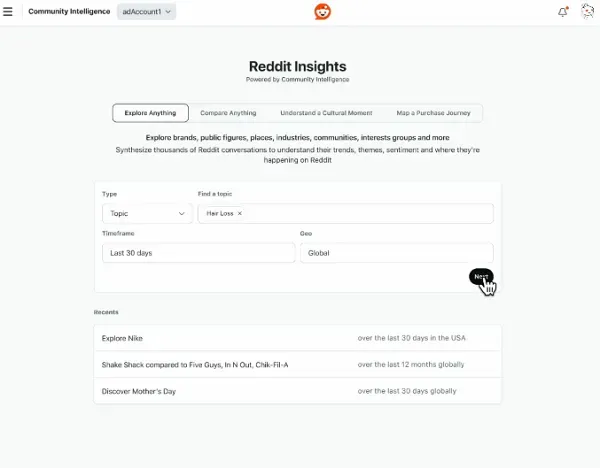Click the Community Intelligence header title

pos(69,12)
